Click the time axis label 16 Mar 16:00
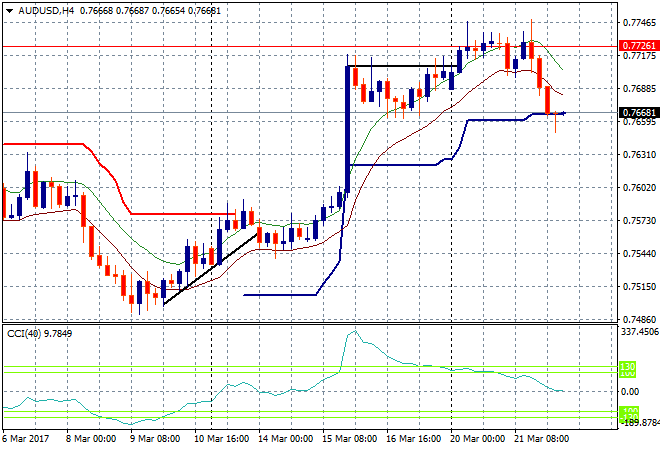This screenshot has height=450, width=660. point(413,439)
